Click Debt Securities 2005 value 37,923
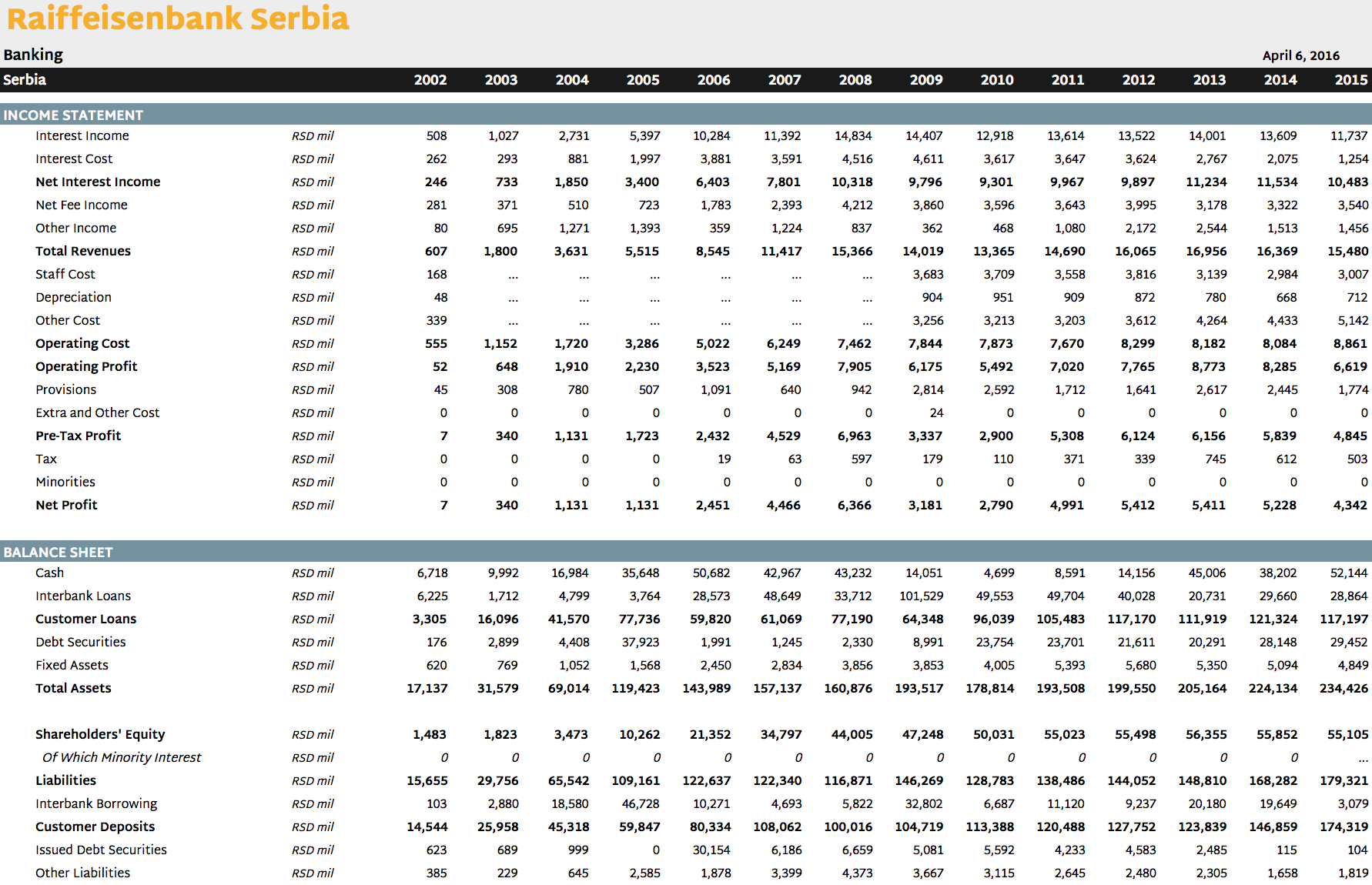Image resolution: width=1372 pixels, height=885 pixels. 641,643
